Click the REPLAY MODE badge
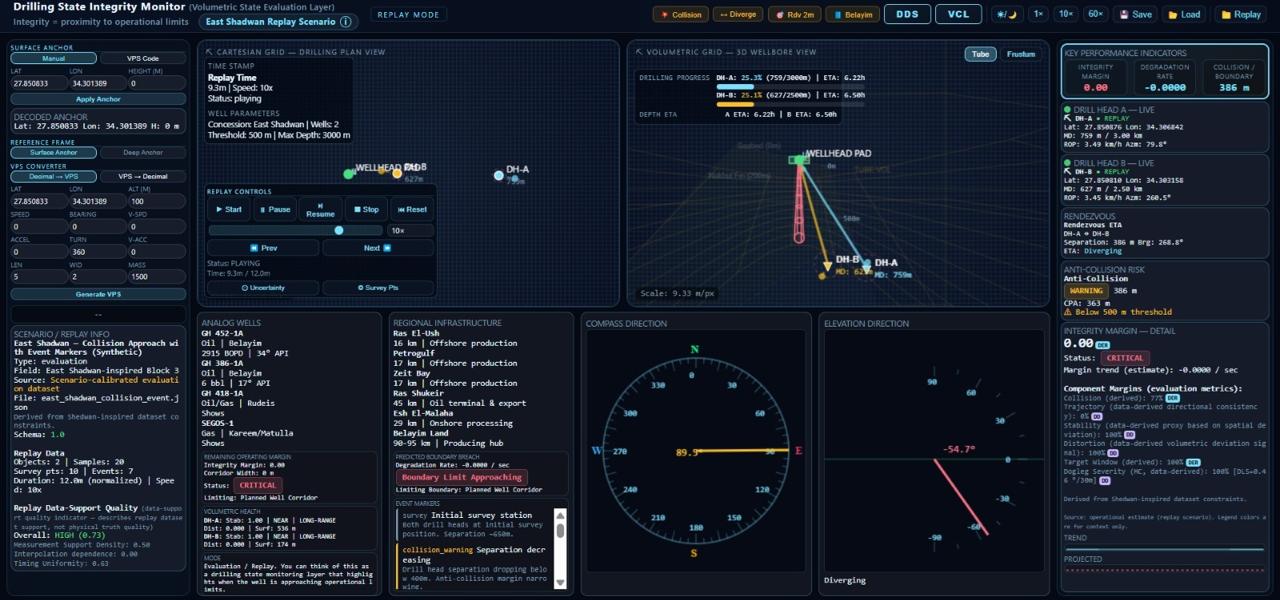 click(407, 15)
